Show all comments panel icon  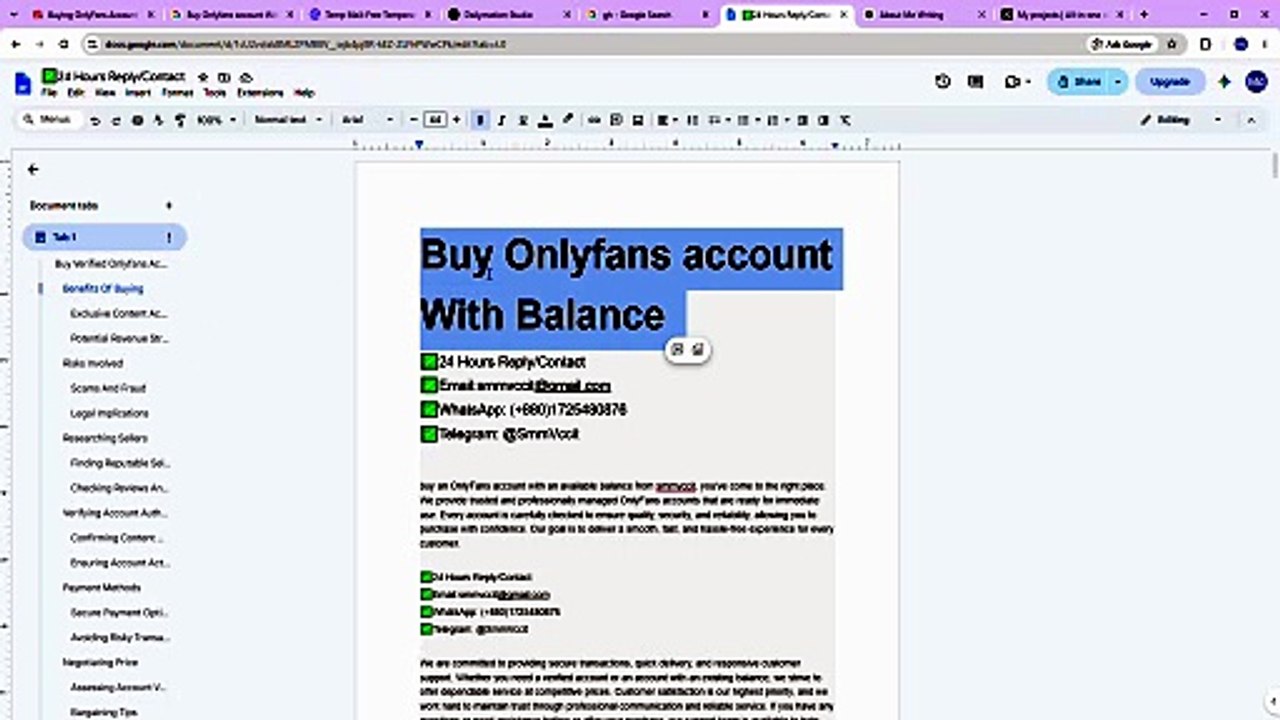tap(976, 82)
